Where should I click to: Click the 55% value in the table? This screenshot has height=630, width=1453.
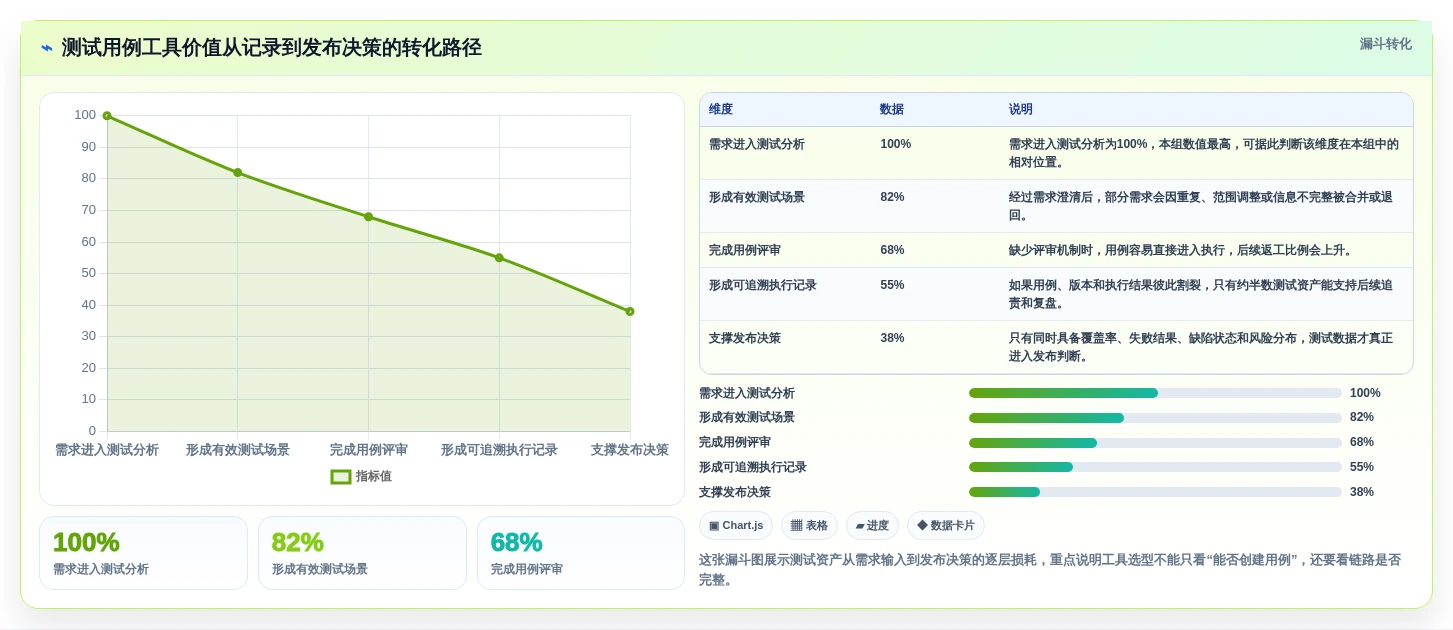[892, 285]
